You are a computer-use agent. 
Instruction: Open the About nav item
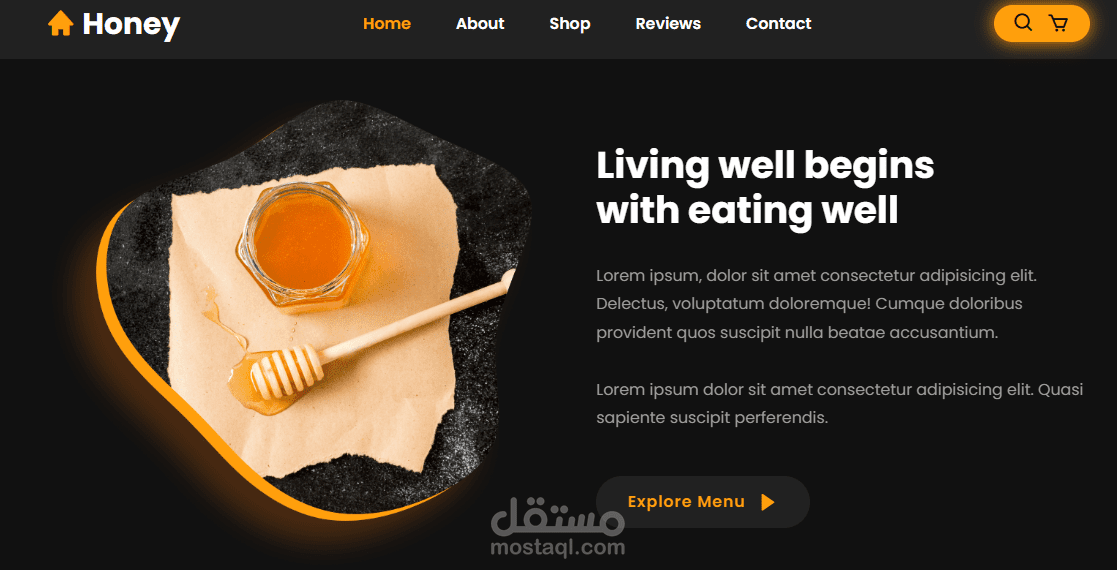[480, 24]
